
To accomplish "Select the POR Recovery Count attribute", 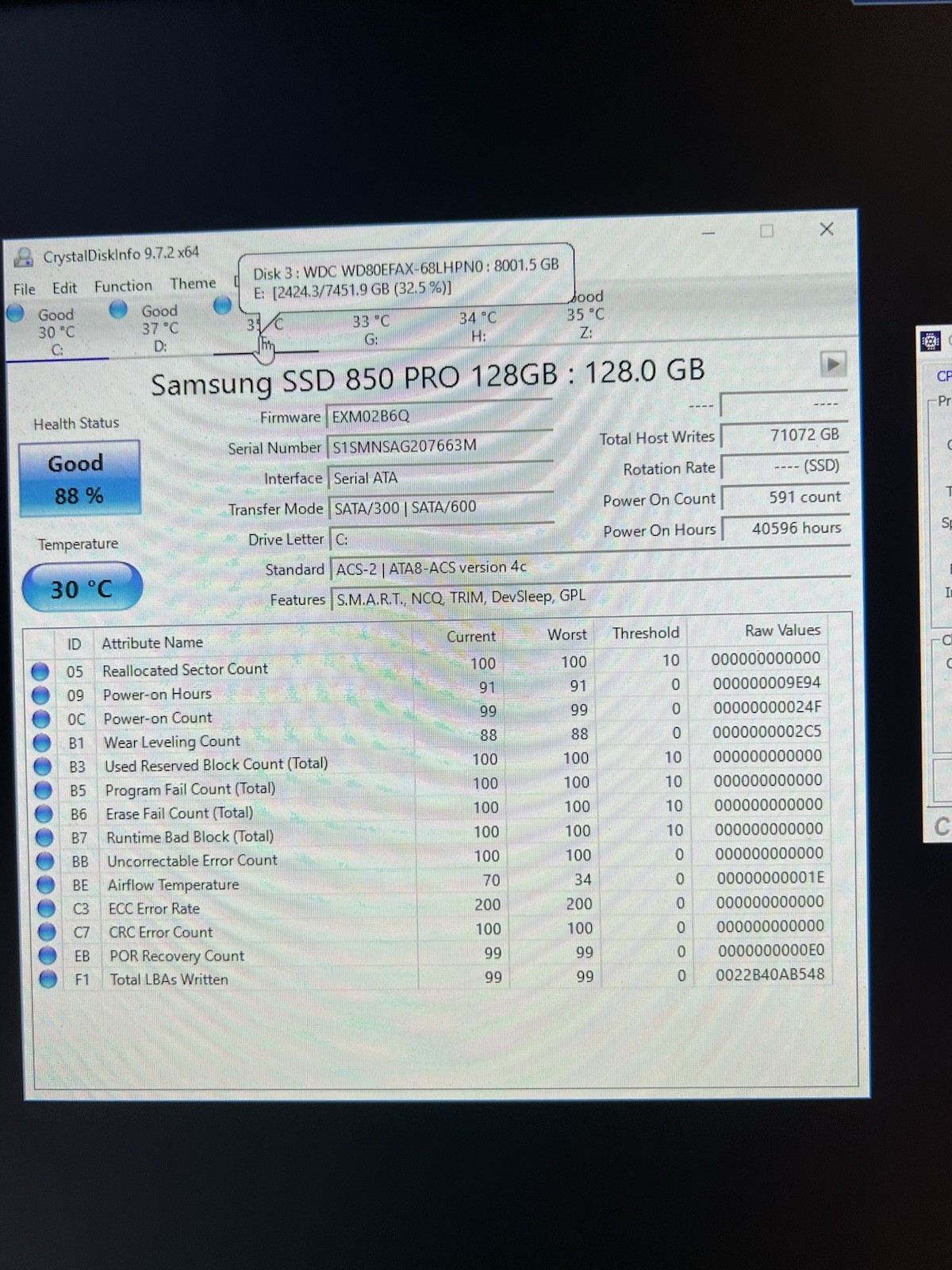I will click(x=177, y=956).
